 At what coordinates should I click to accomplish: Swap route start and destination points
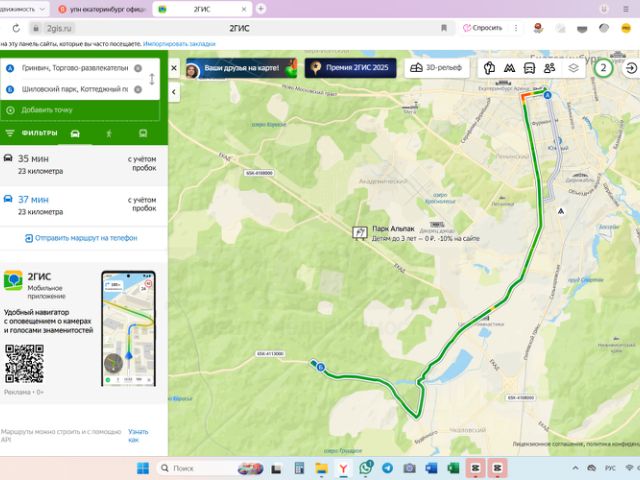152,79
